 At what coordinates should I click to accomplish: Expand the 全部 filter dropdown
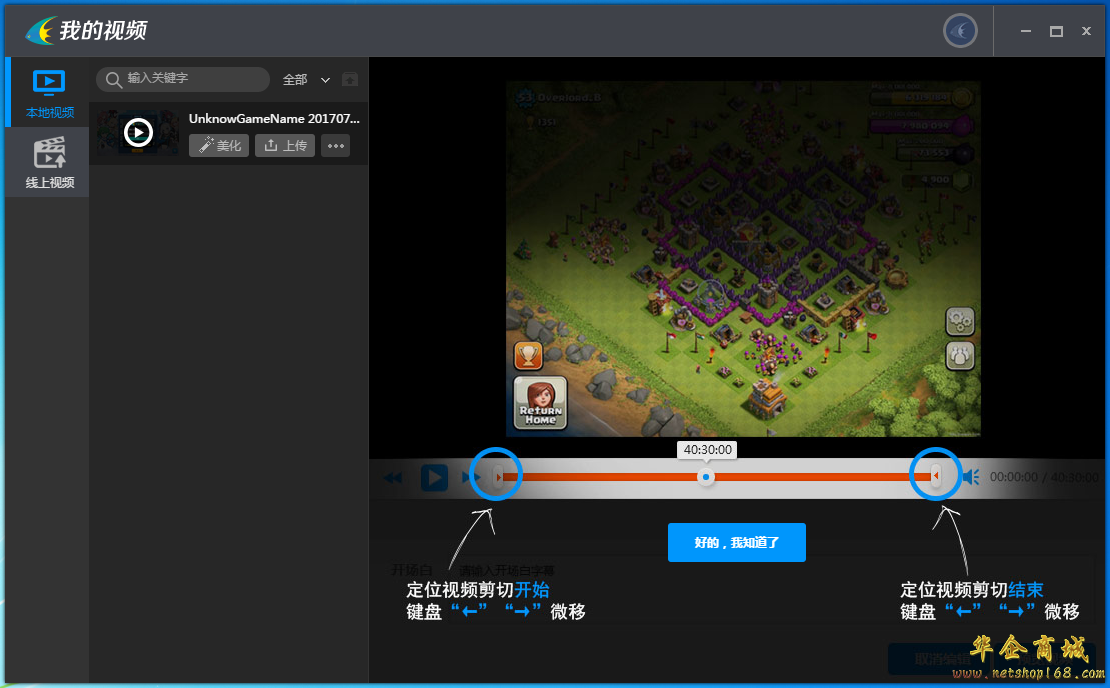306,80
